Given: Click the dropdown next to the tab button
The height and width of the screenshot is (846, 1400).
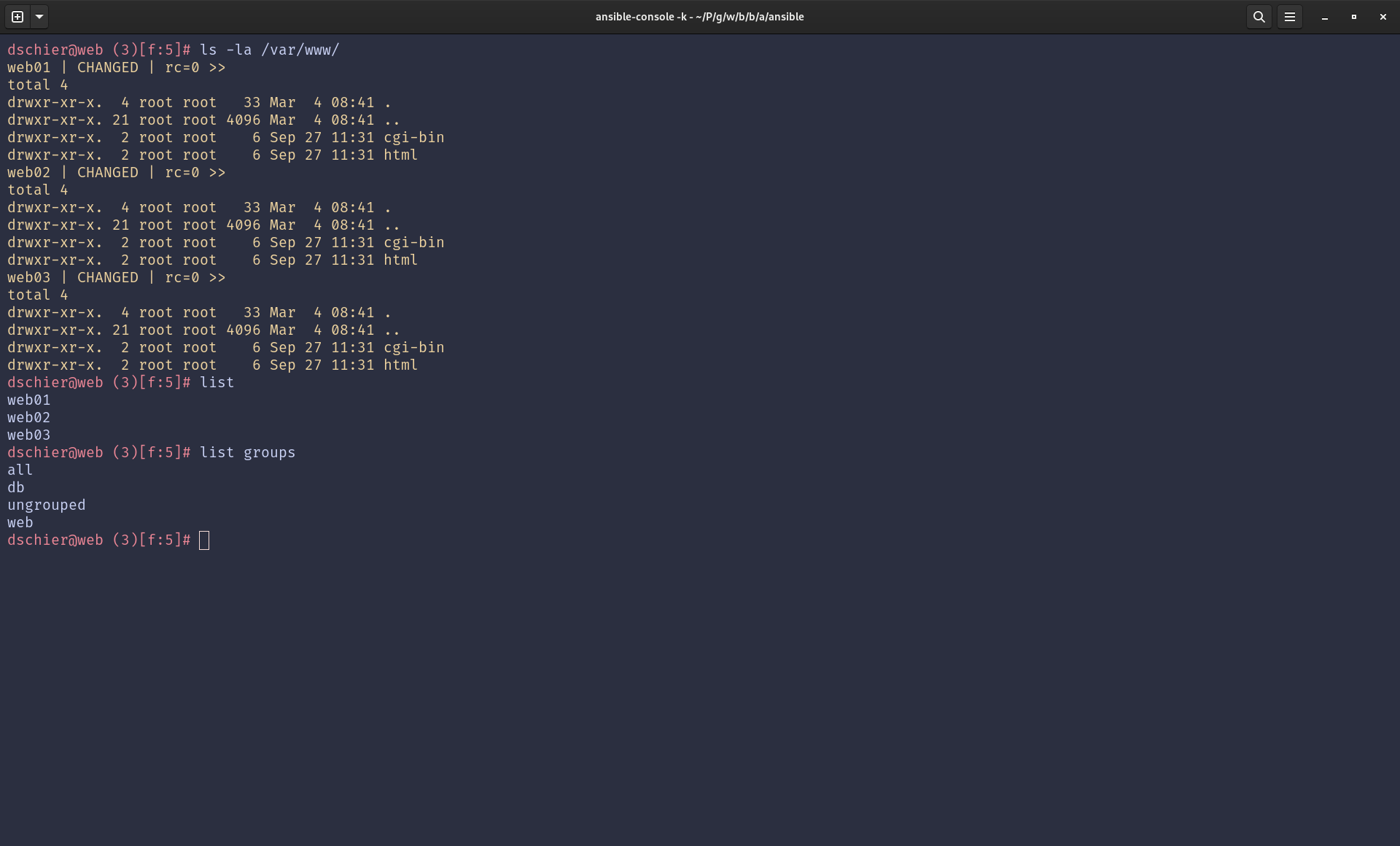Looking at the screenshot, I should tap(39, 16).
